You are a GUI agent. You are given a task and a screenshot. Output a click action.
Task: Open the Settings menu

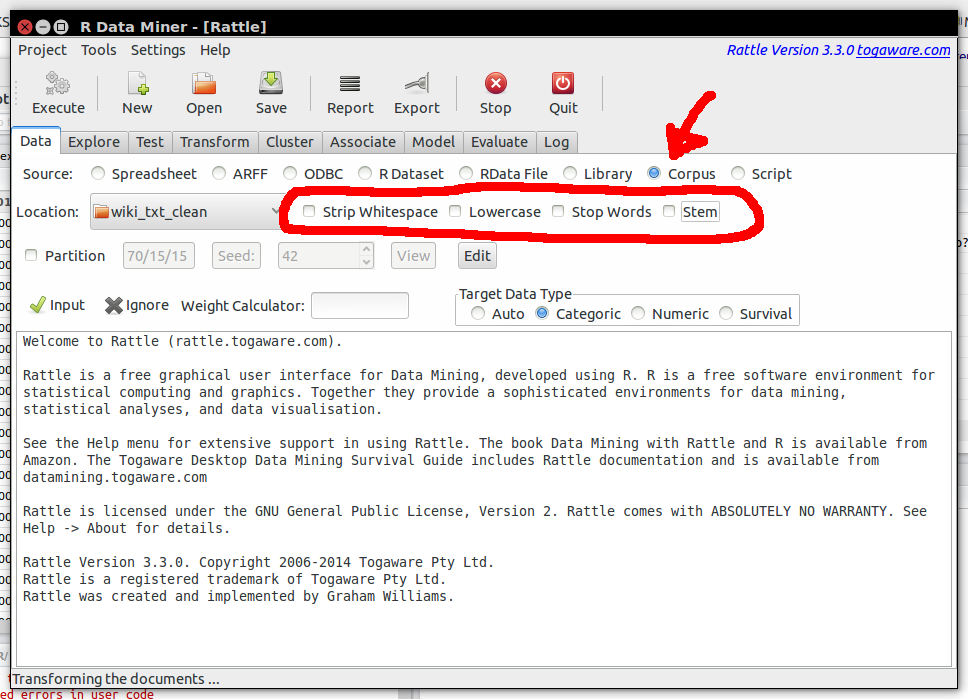click(x=158, y=50)
